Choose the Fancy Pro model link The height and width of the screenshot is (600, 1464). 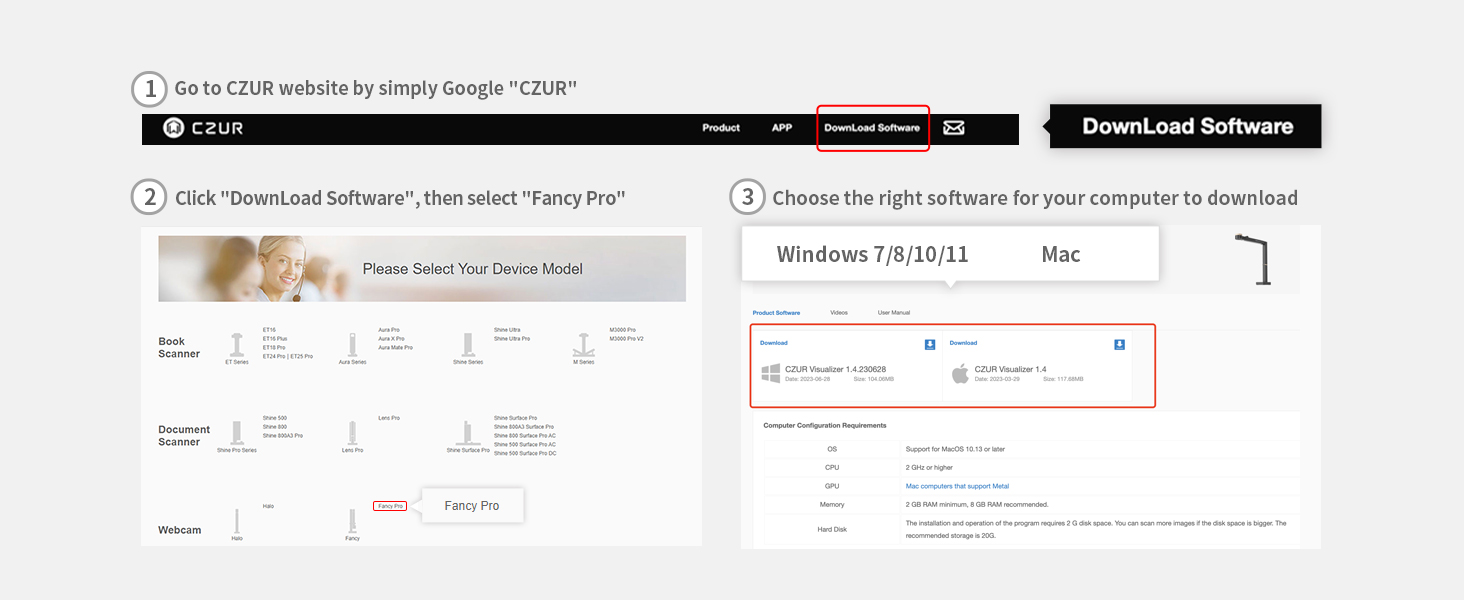pyautogui.click(x=389, y=506)
